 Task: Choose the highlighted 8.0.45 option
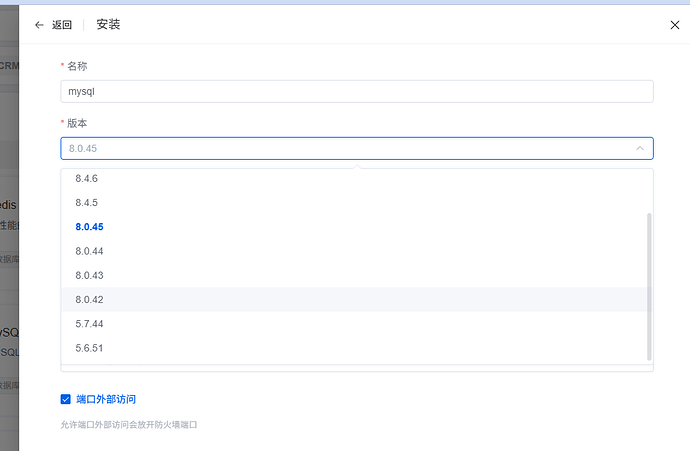pyautogui.click(x=89, y=227)
